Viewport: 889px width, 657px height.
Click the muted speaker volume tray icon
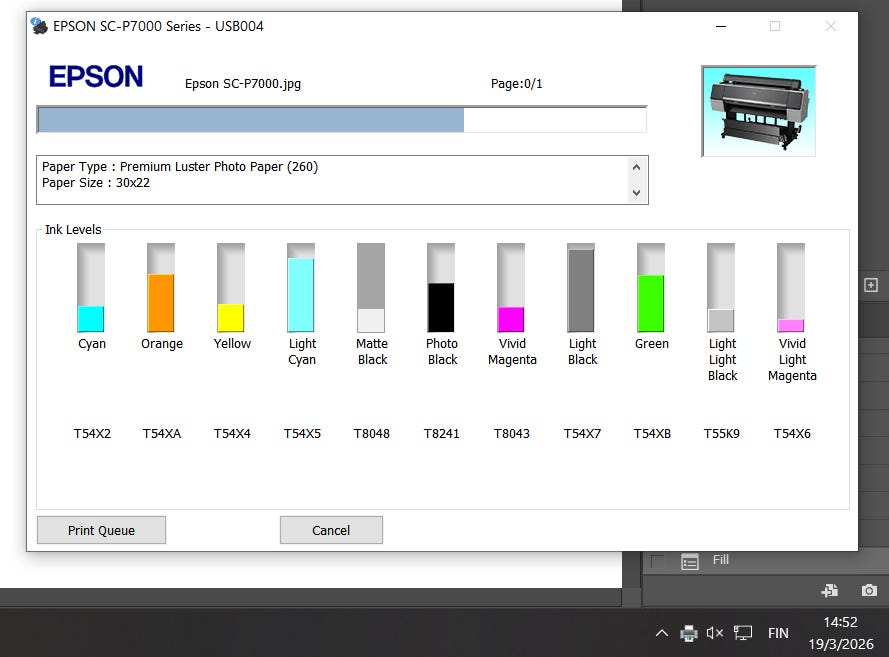point(715,633)
